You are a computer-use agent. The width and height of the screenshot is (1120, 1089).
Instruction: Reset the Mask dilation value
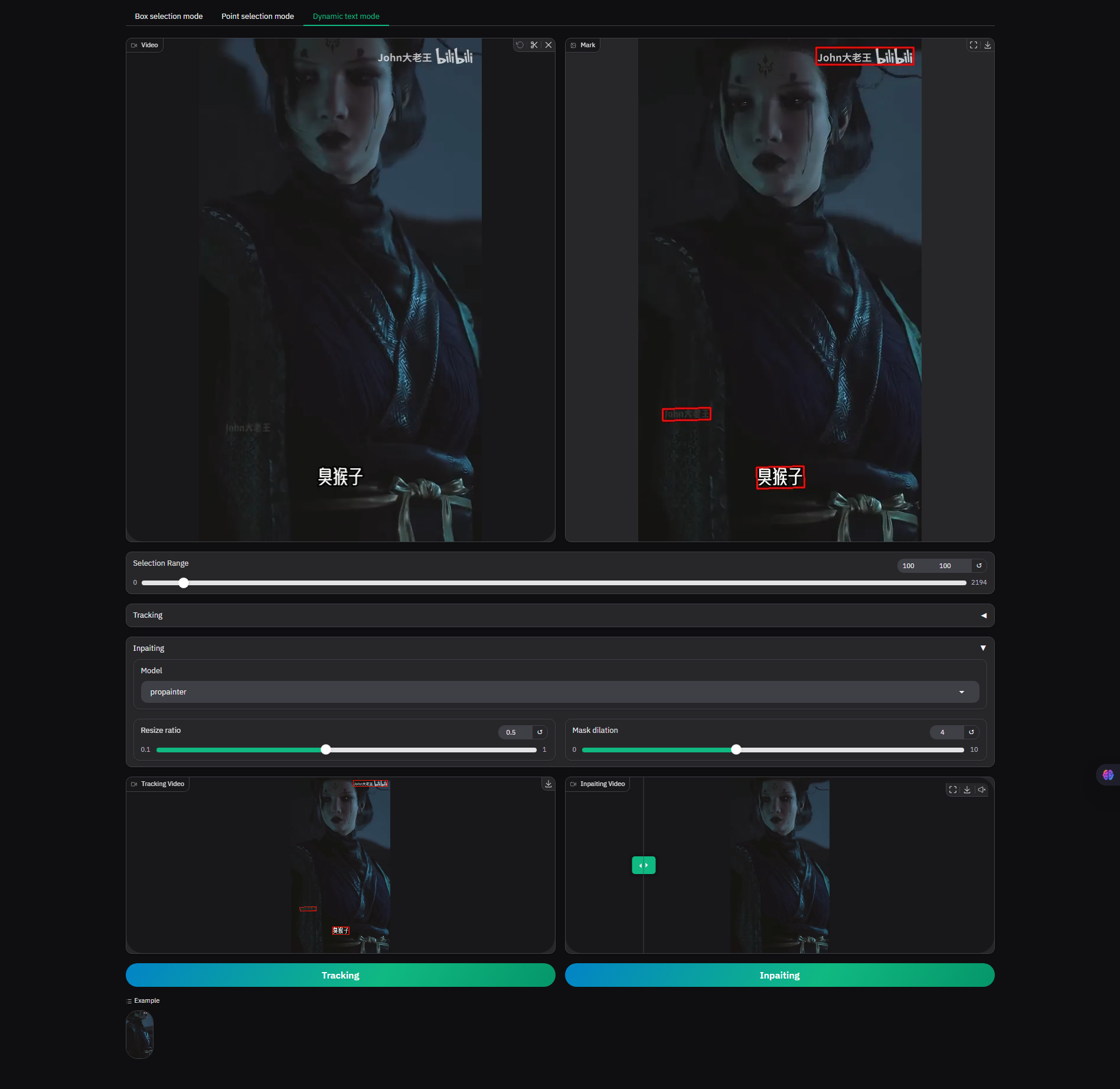click(x=971, y=732)
